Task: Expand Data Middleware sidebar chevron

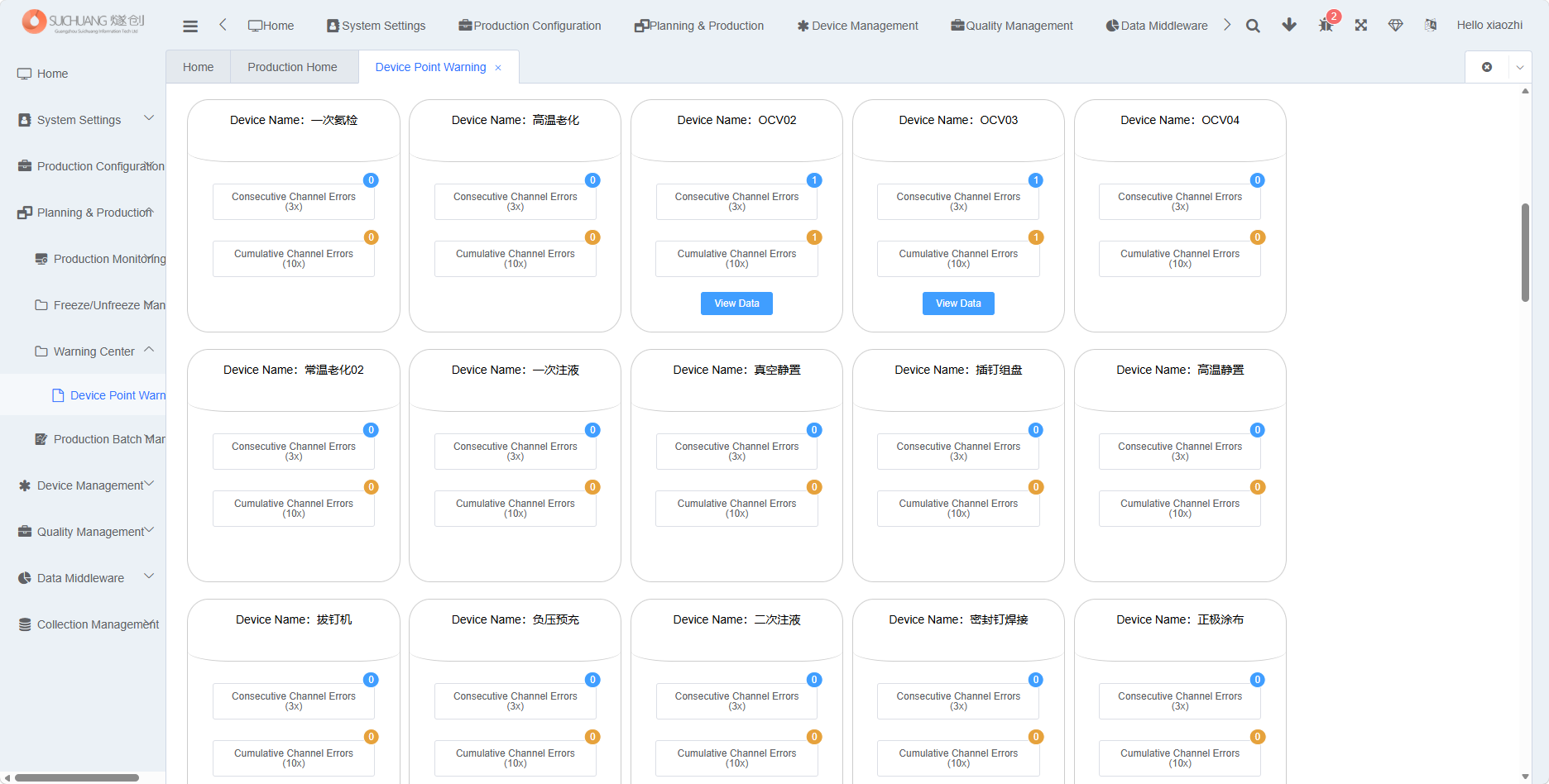Action: pyautogui.click(x=149, y=576)
